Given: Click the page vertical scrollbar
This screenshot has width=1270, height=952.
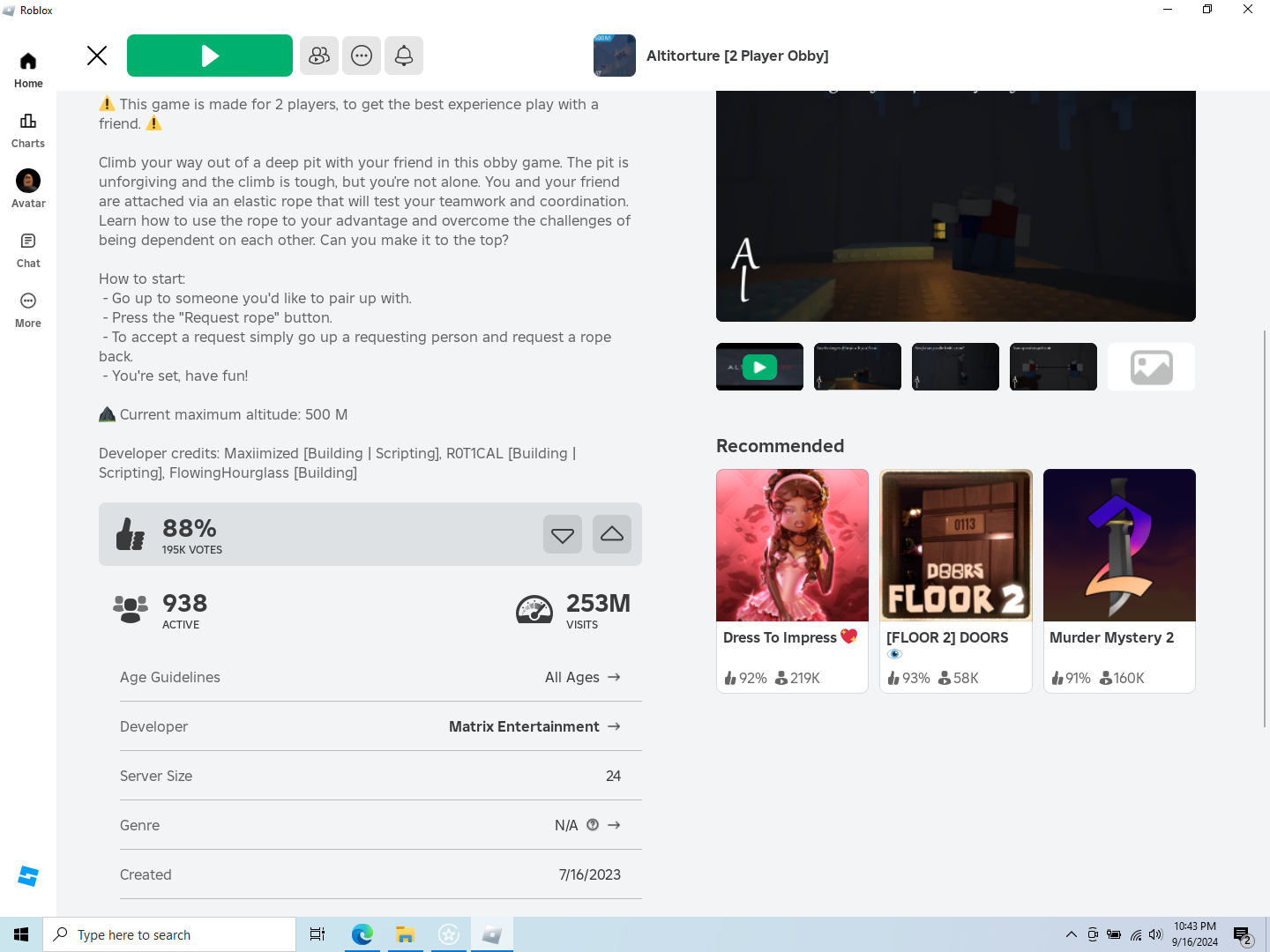Looking at the screenshot, I should [1265, 529].
